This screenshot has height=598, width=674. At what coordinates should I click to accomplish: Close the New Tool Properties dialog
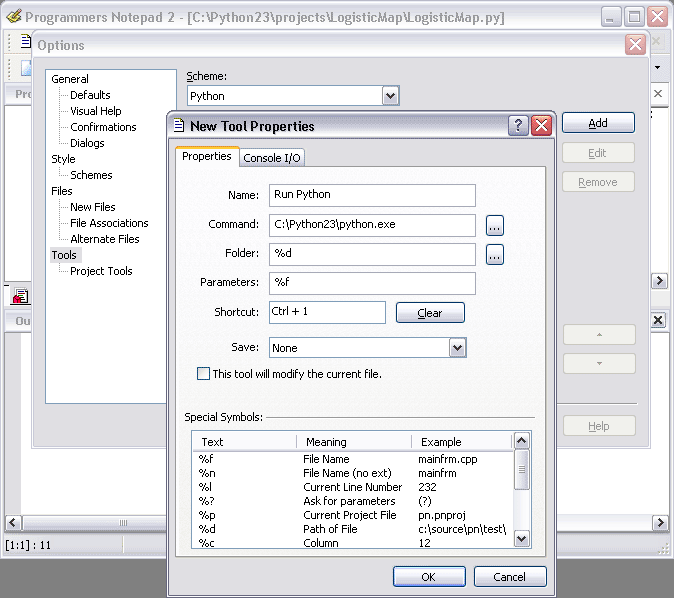pyautogui.click(x=542, y=126)
